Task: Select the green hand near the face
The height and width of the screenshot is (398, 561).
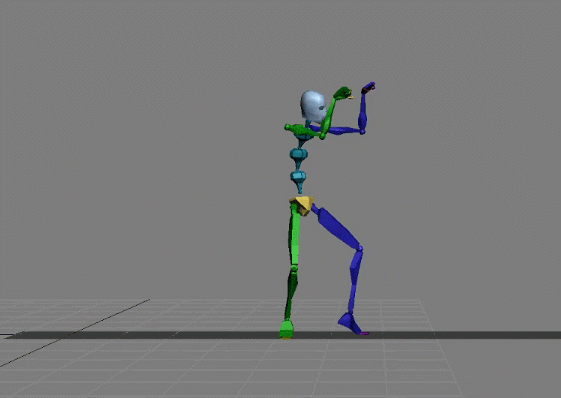Action: (x=343, y=93)
